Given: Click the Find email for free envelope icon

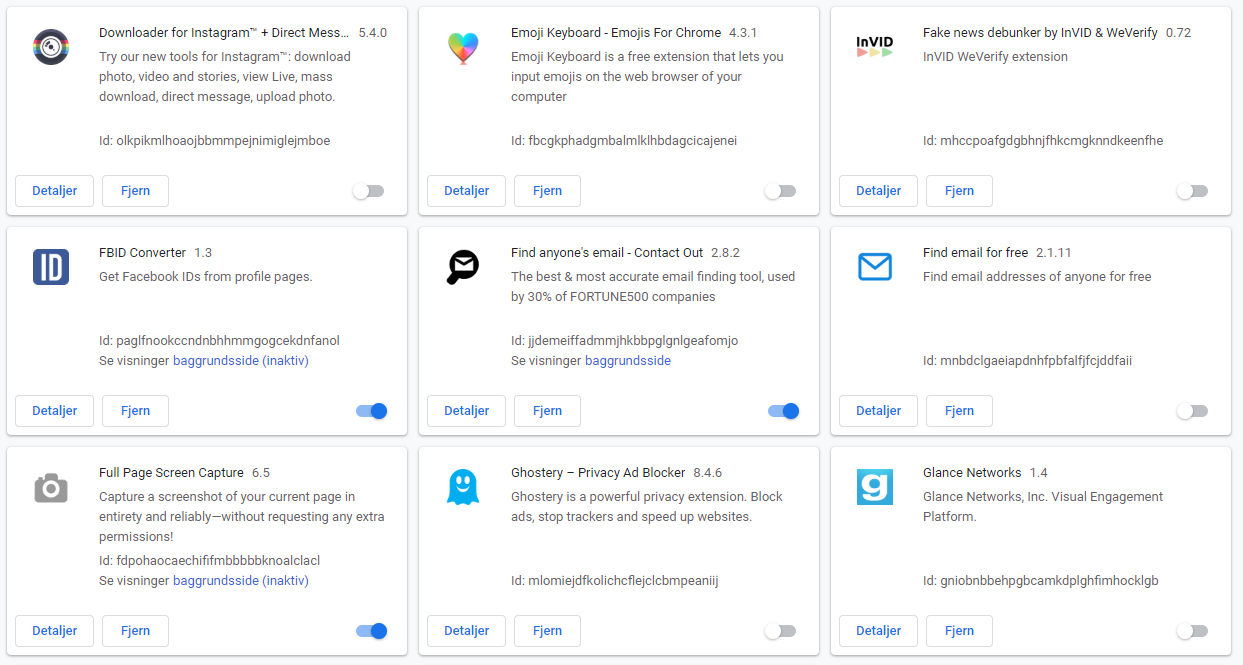Looking at the screenshot, I should (x=874, y=267).
